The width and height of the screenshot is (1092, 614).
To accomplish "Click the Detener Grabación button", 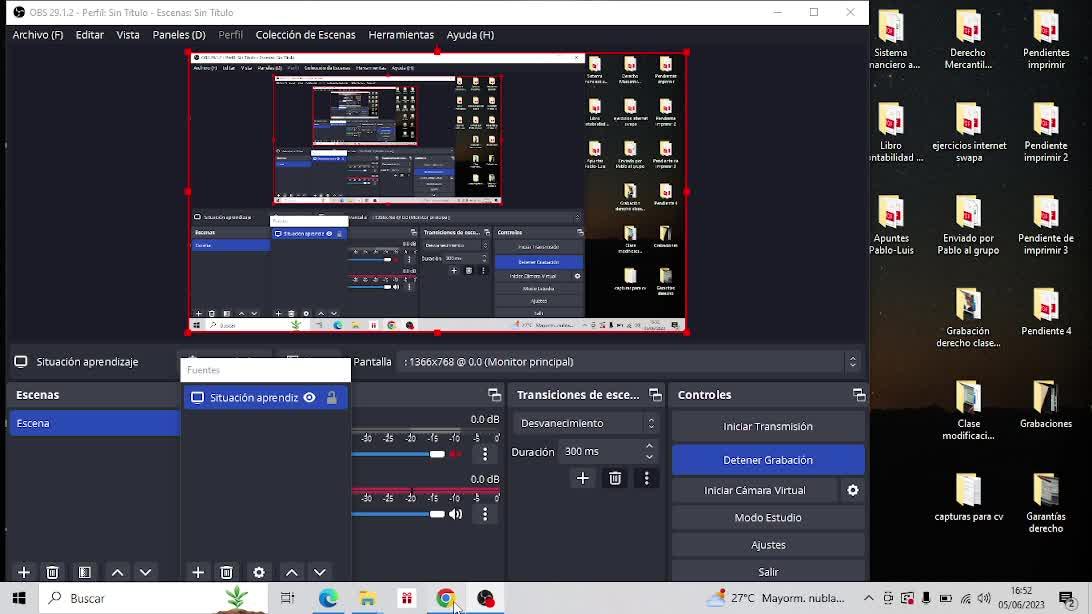I will tap(767, 460).
